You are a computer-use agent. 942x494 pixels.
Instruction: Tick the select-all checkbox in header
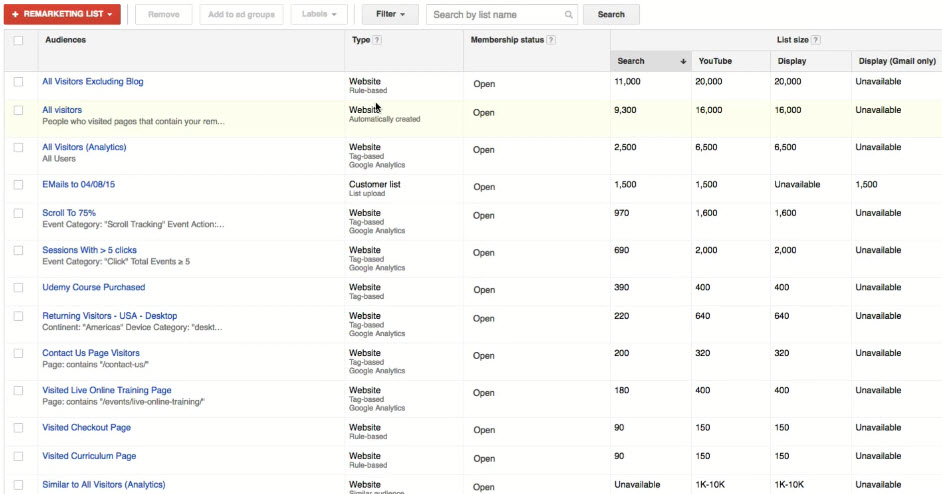click(18, 40)
